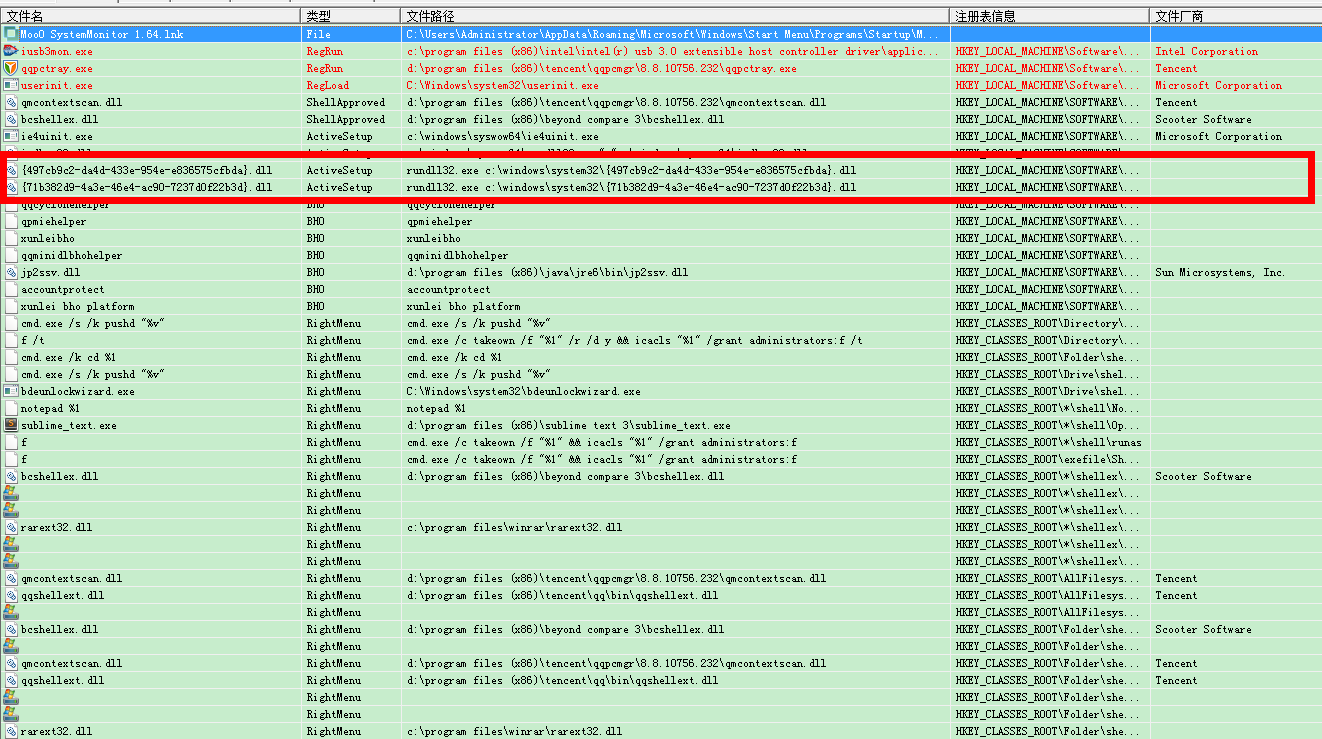This screenshot has height=739, width=1322.
Task: Select the MooO SystemMonitor shortcut icon
Action: click(11, 34)
